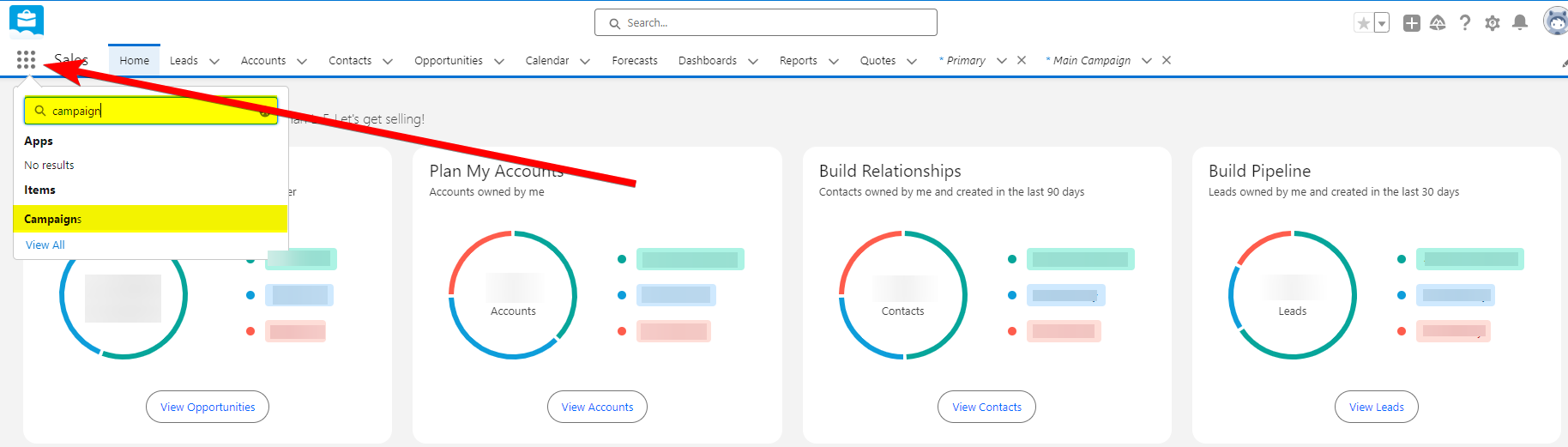Switch to the Home tab
This screenshot has height=447, width=1568.
[135, 60]
